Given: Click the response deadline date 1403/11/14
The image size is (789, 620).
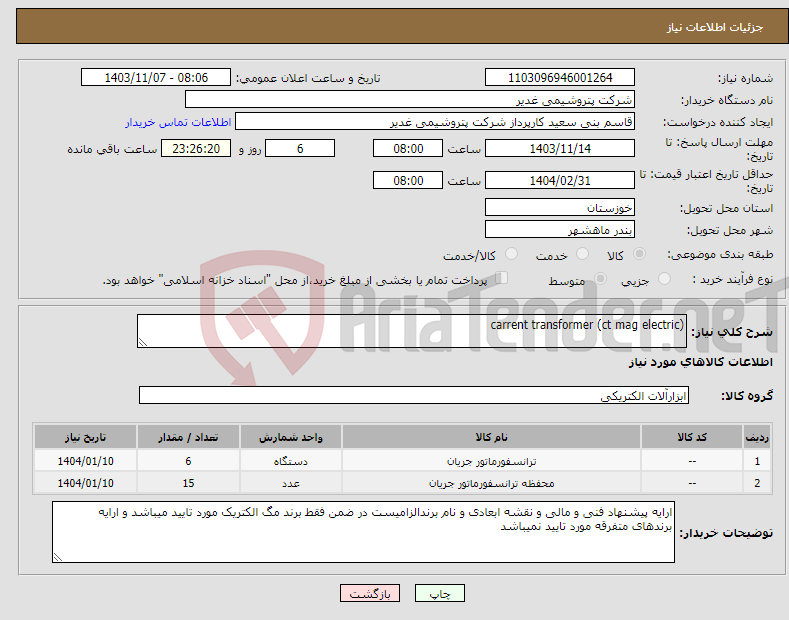Looking at the screenshot, I should [560, 148].
